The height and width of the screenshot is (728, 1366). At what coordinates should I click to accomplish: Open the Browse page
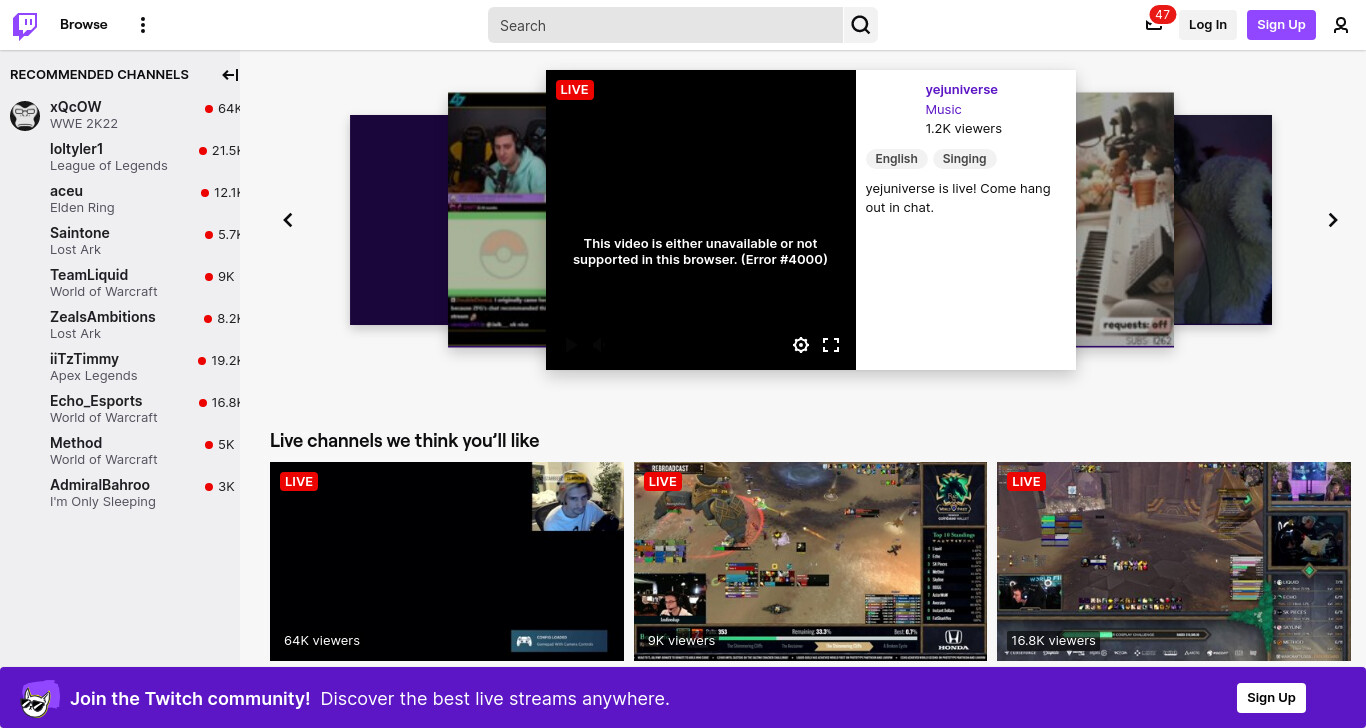point(84,25)
